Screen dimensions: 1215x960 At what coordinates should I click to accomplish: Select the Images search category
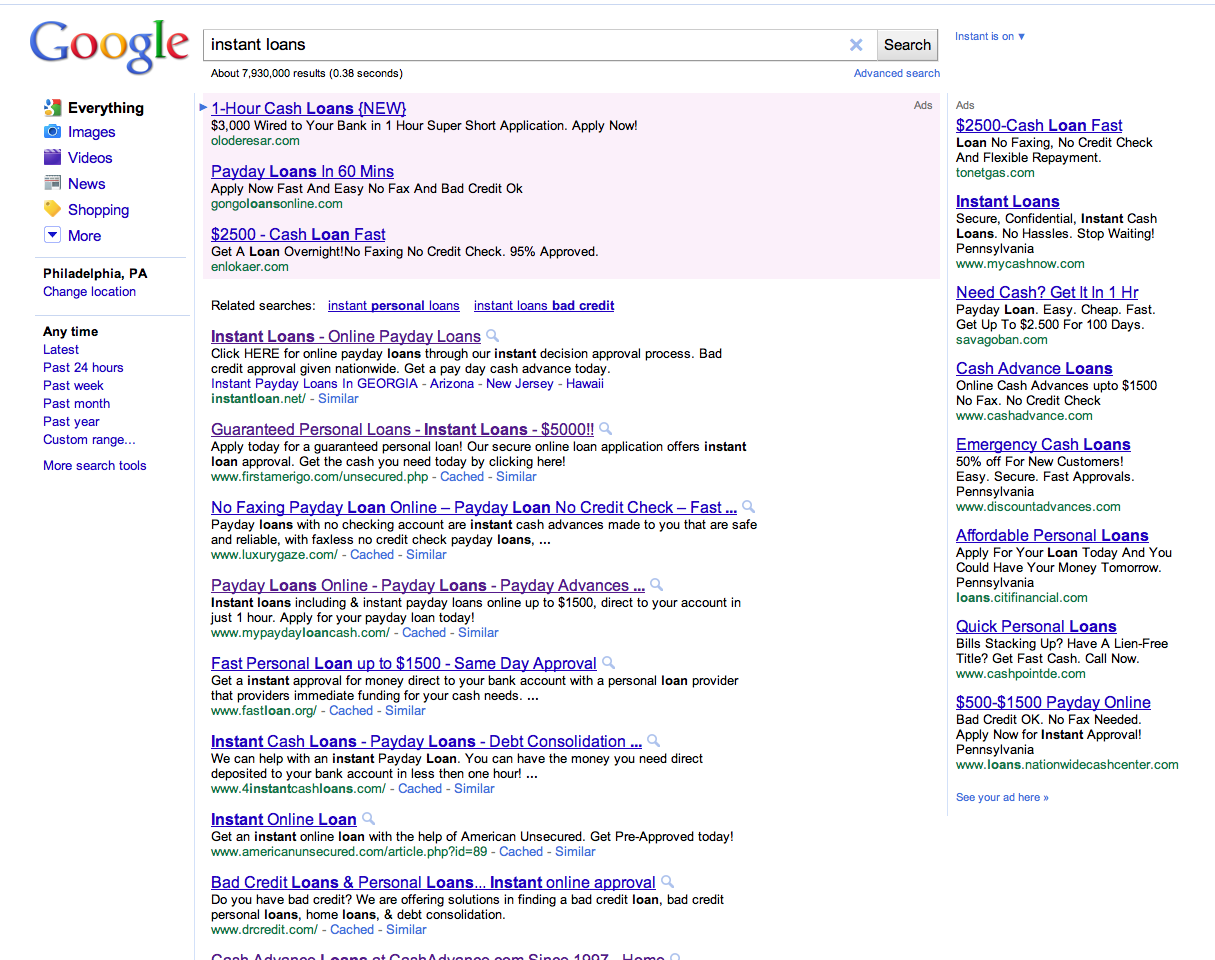[91, 132]
